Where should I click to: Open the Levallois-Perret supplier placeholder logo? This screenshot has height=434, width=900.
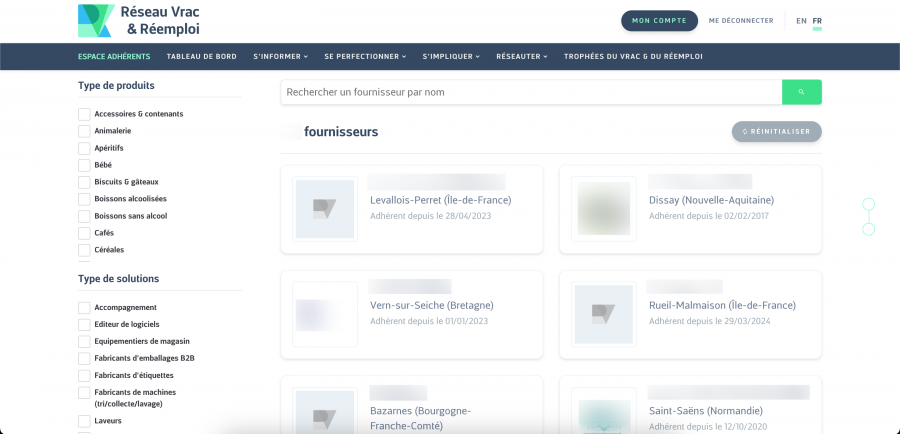pyautogui.click(x=325, y=209)
